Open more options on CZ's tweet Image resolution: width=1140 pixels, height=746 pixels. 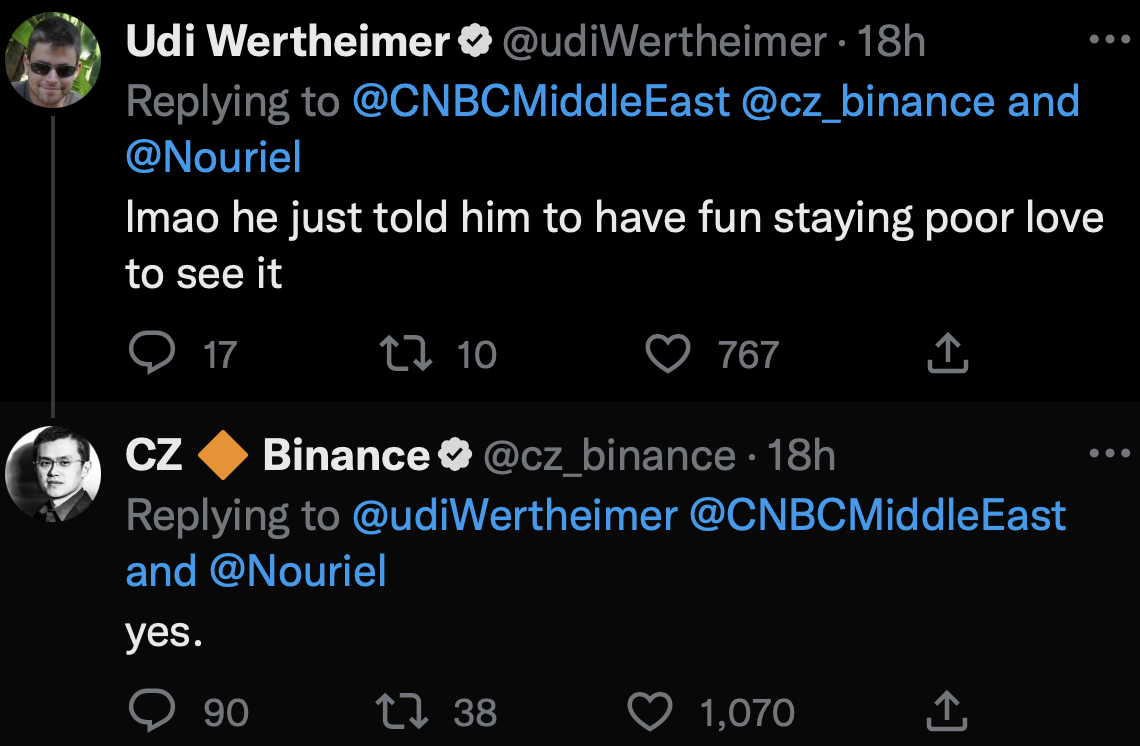point(1108,455)
